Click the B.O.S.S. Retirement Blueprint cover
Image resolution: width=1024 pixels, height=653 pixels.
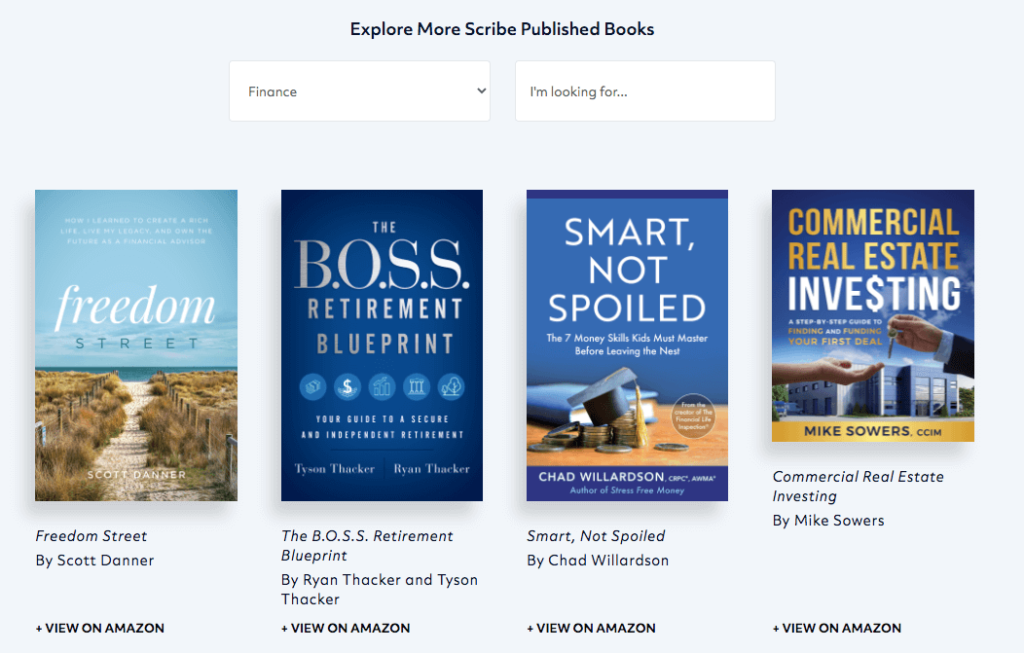(381, 345)
